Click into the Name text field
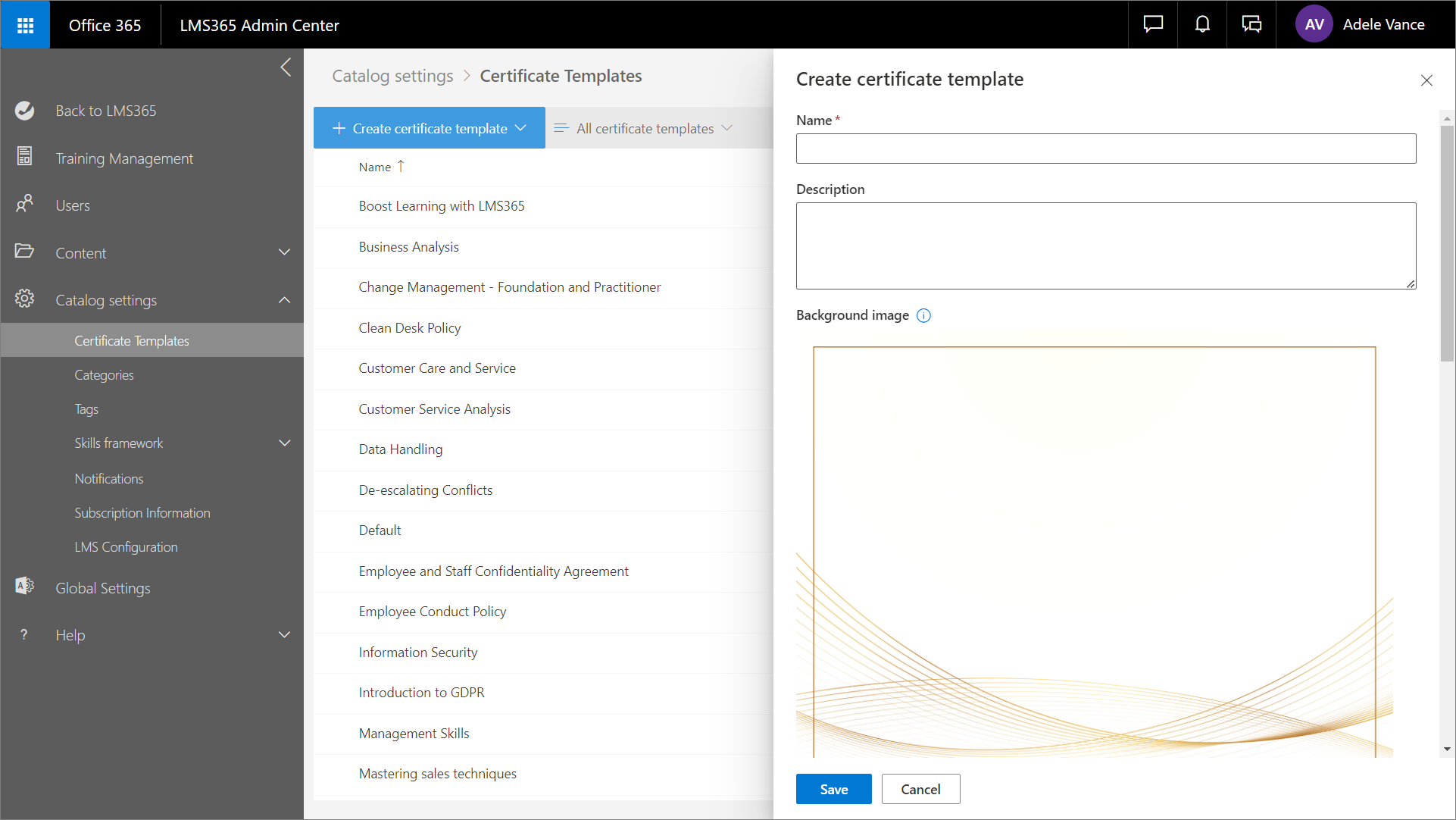 (x=1105, y=149)
